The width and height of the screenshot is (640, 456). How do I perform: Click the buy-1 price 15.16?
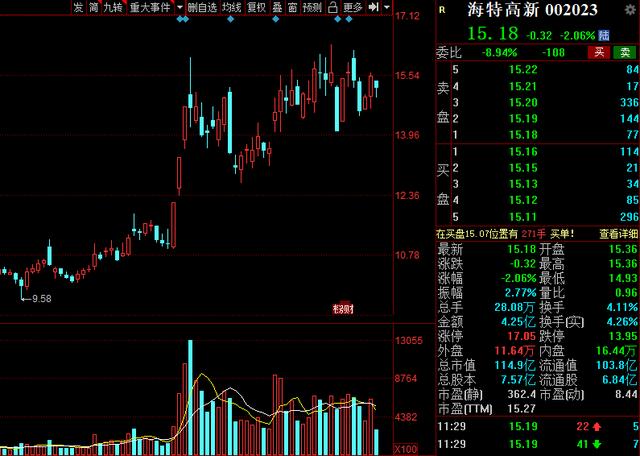point(523,152)
